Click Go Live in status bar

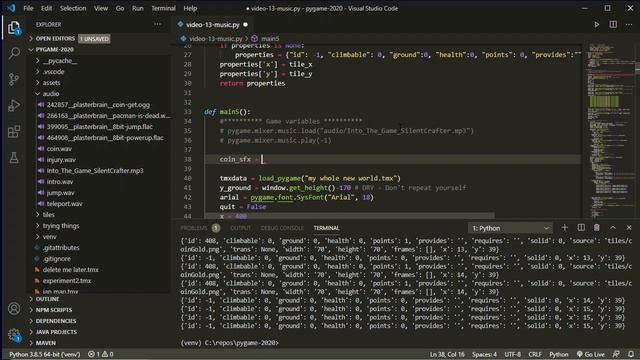click(591, 354)
